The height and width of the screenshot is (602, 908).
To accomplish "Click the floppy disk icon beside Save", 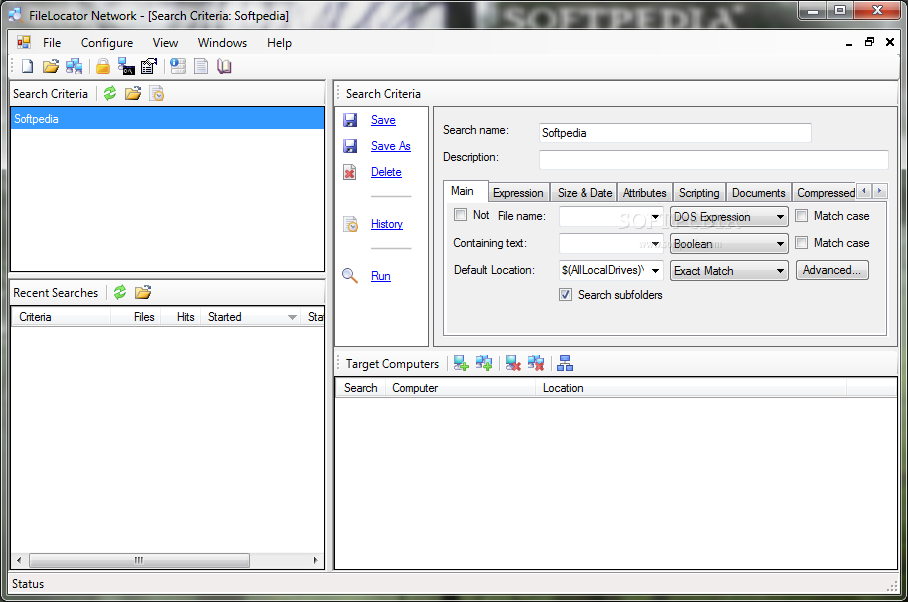I will pyautogui.click(x=350, y=120).
